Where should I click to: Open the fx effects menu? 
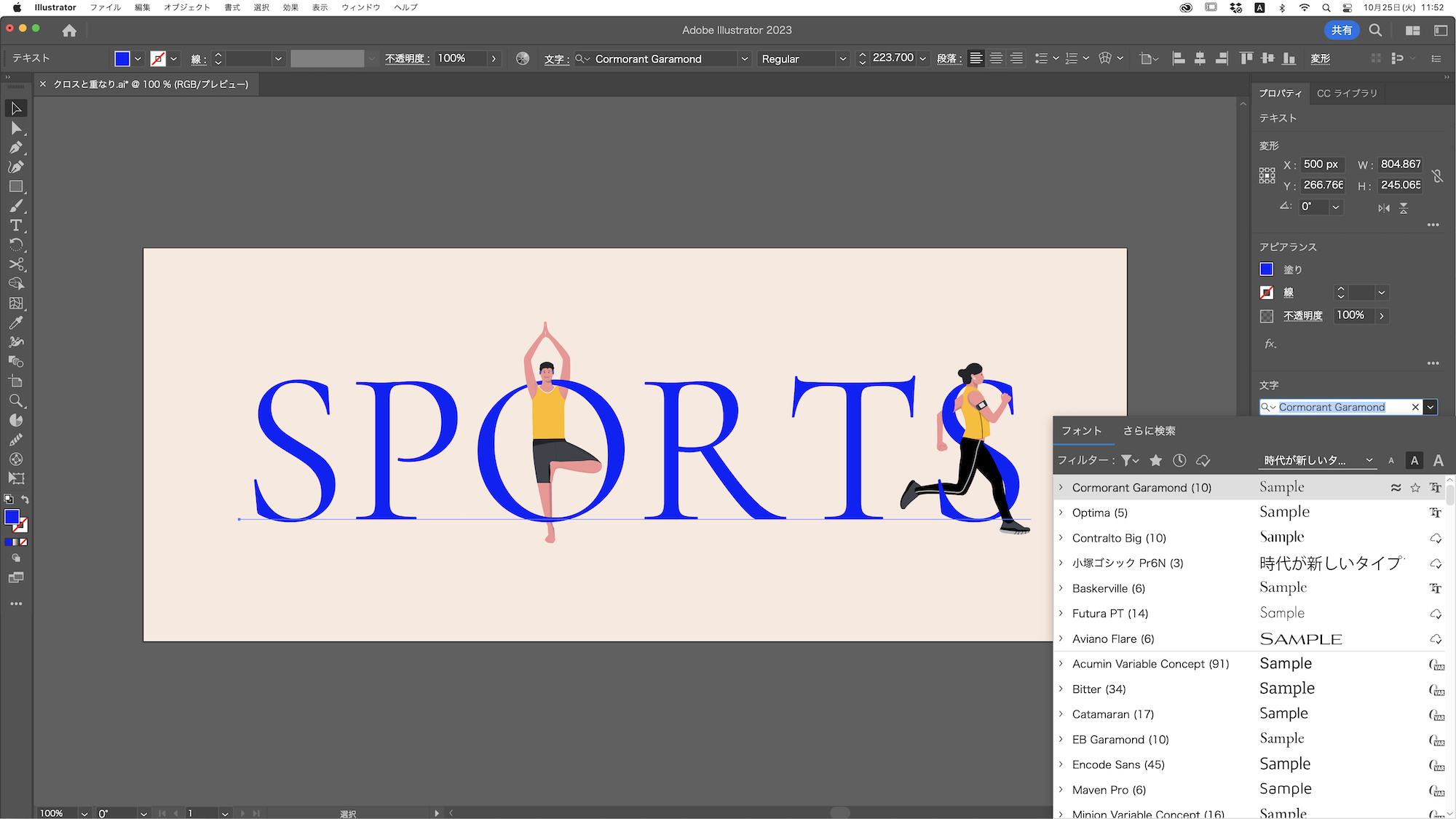(1270, 344)
